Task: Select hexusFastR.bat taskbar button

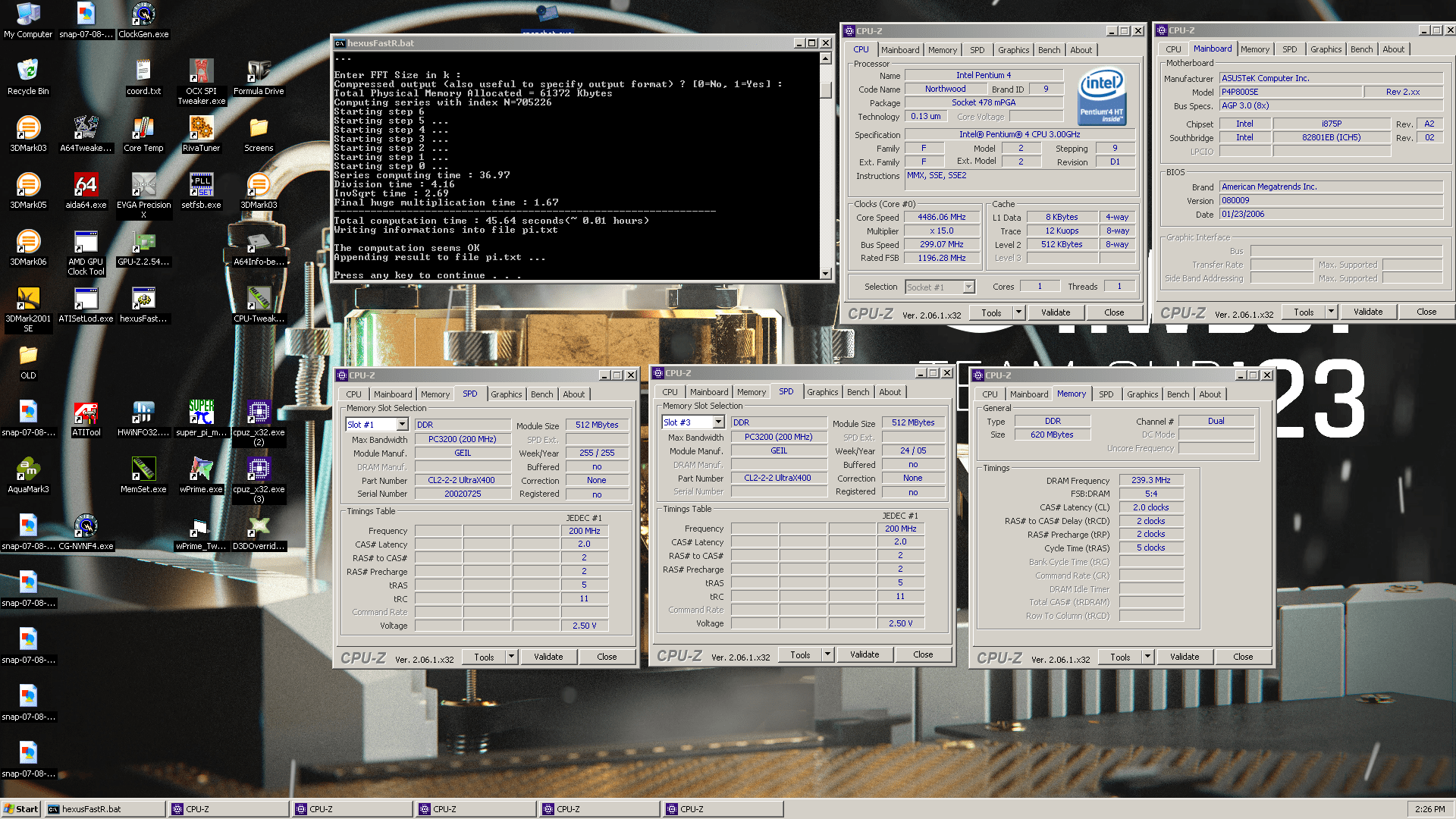Action: point(105,809)
